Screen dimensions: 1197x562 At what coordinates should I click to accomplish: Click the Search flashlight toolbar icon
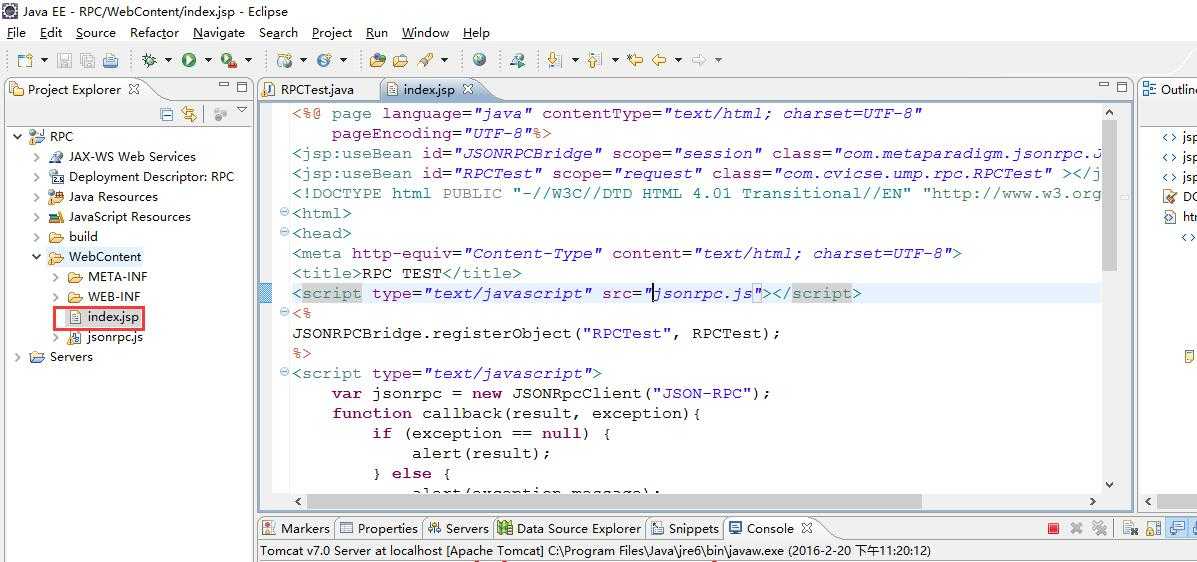pos(425,60)
